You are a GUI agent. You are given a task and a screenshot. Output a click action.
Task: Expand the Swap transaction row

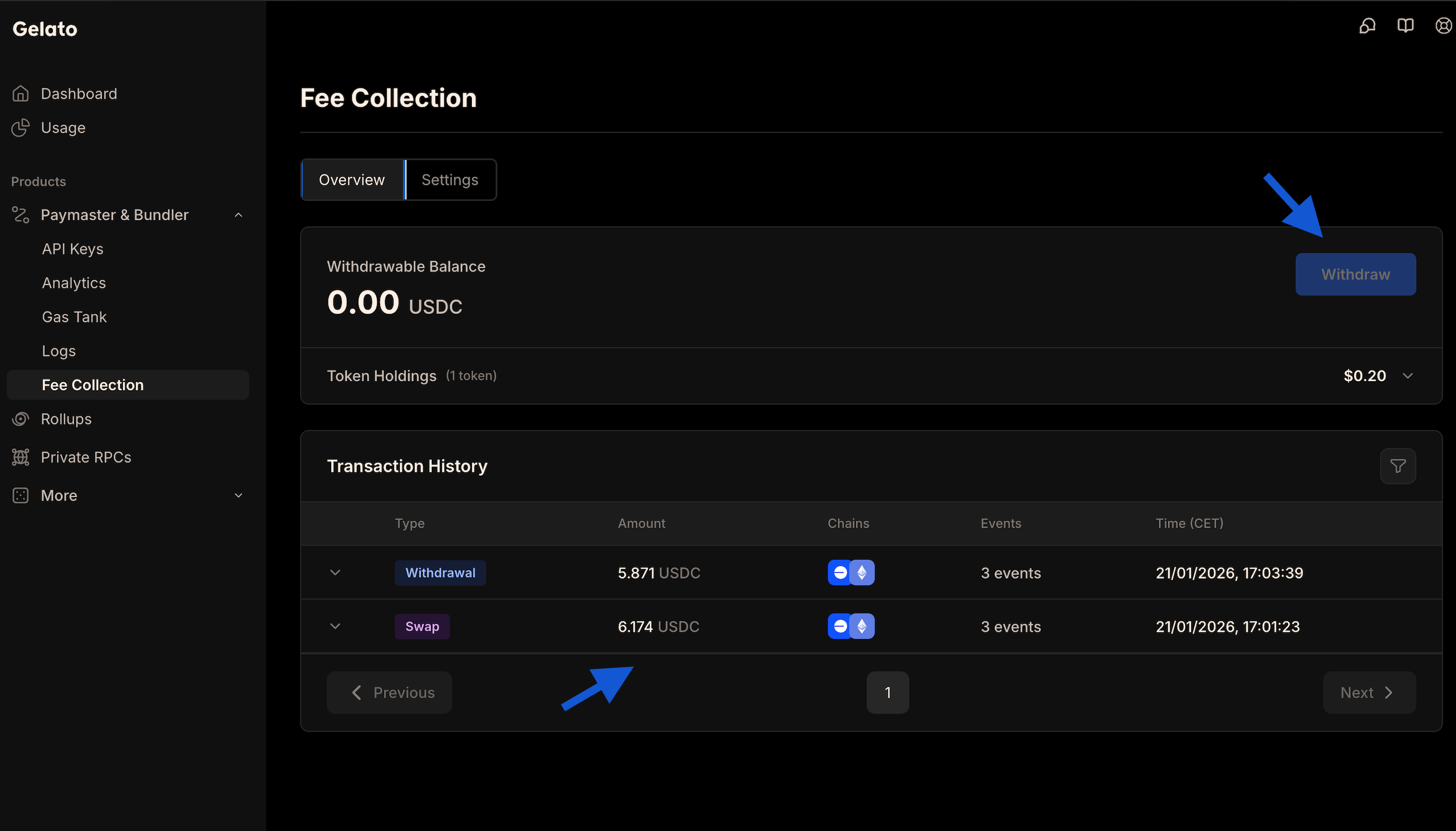(x=335, y=626)
